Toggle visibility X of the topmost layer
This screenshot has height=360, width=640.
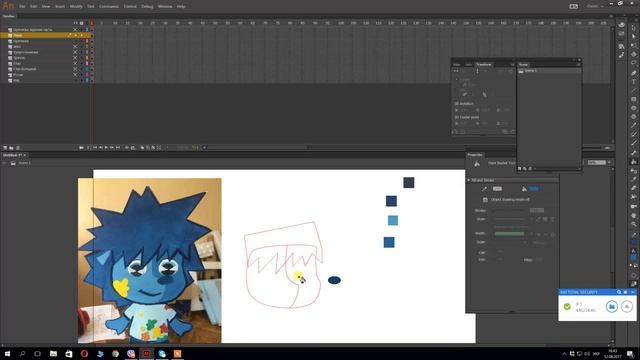pyautogui.click(x=75, y=30)
